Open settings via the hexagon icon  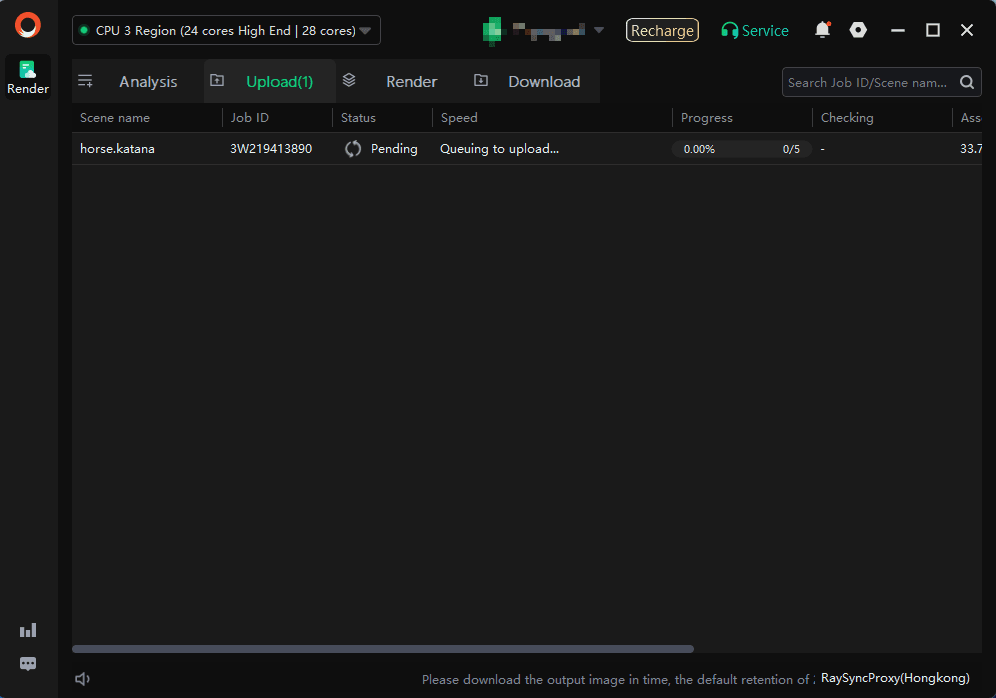pyautogui.click(x=858, y=30)
